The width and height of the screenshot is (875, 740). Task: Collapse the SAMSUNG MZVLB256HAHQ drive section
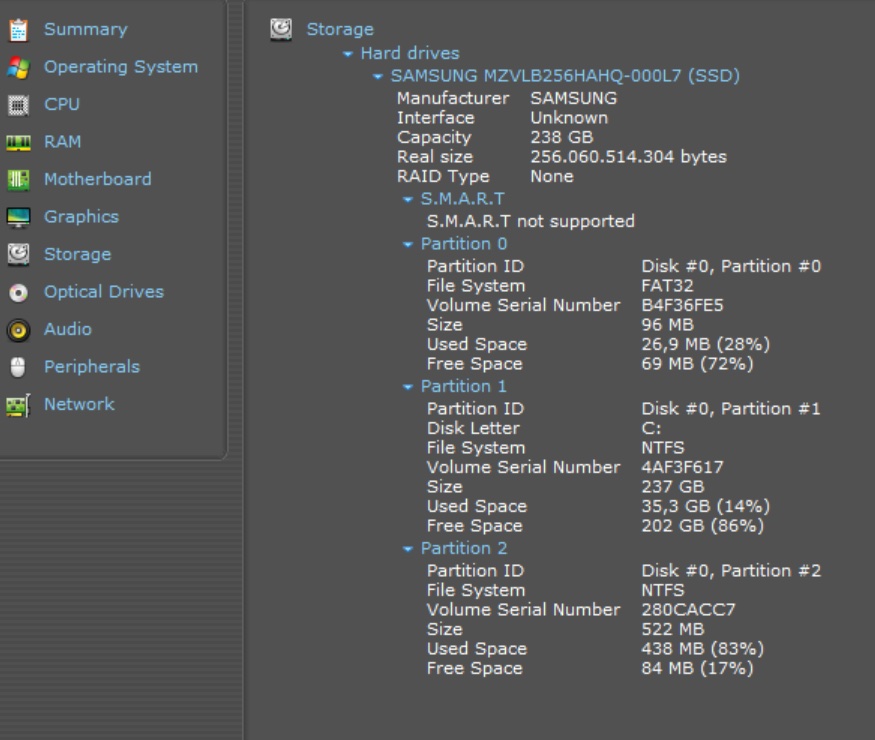[x=377, y=76]
